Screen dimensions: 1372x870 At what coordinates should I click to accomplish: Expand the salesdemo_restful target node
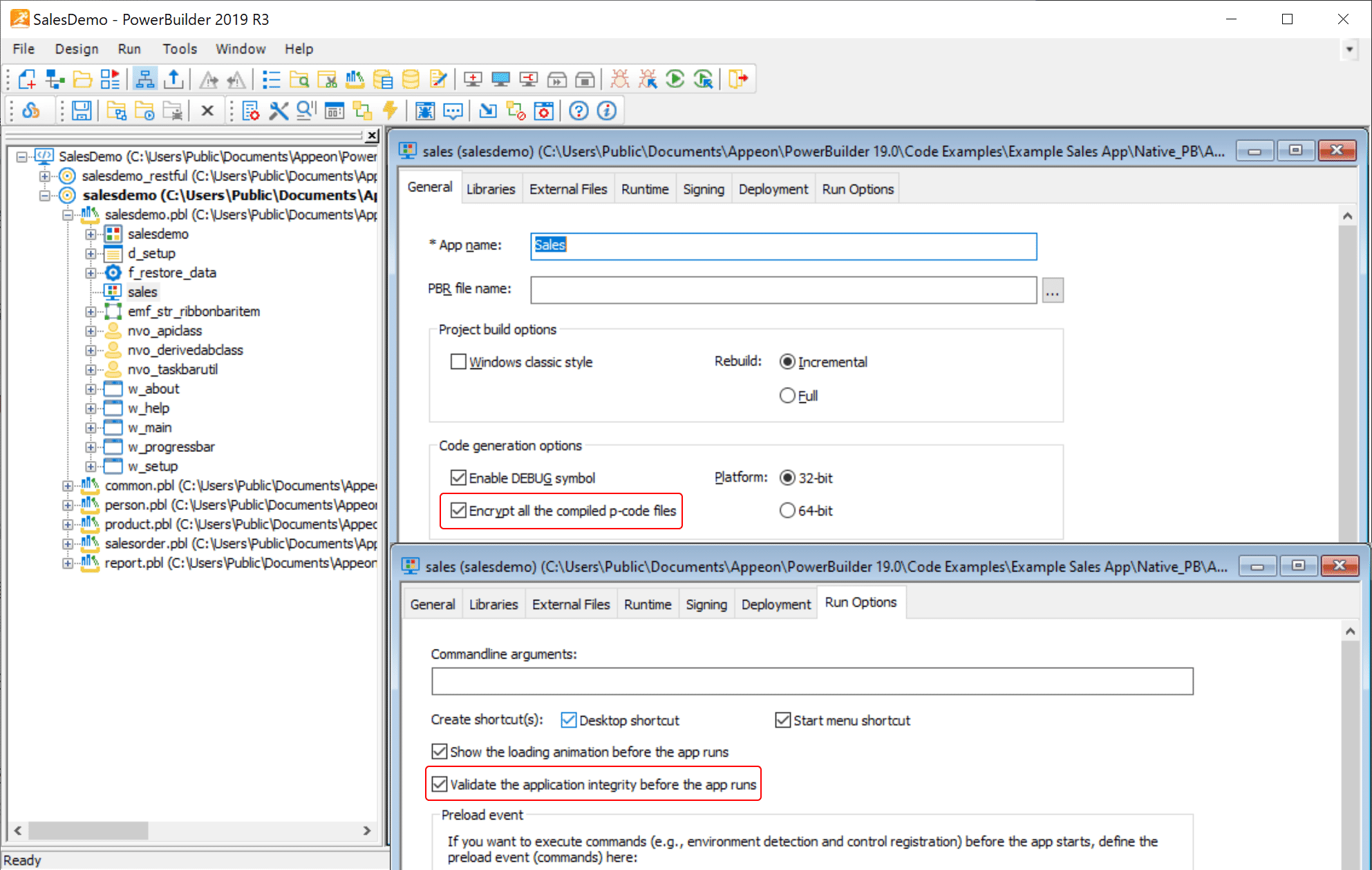45,176
